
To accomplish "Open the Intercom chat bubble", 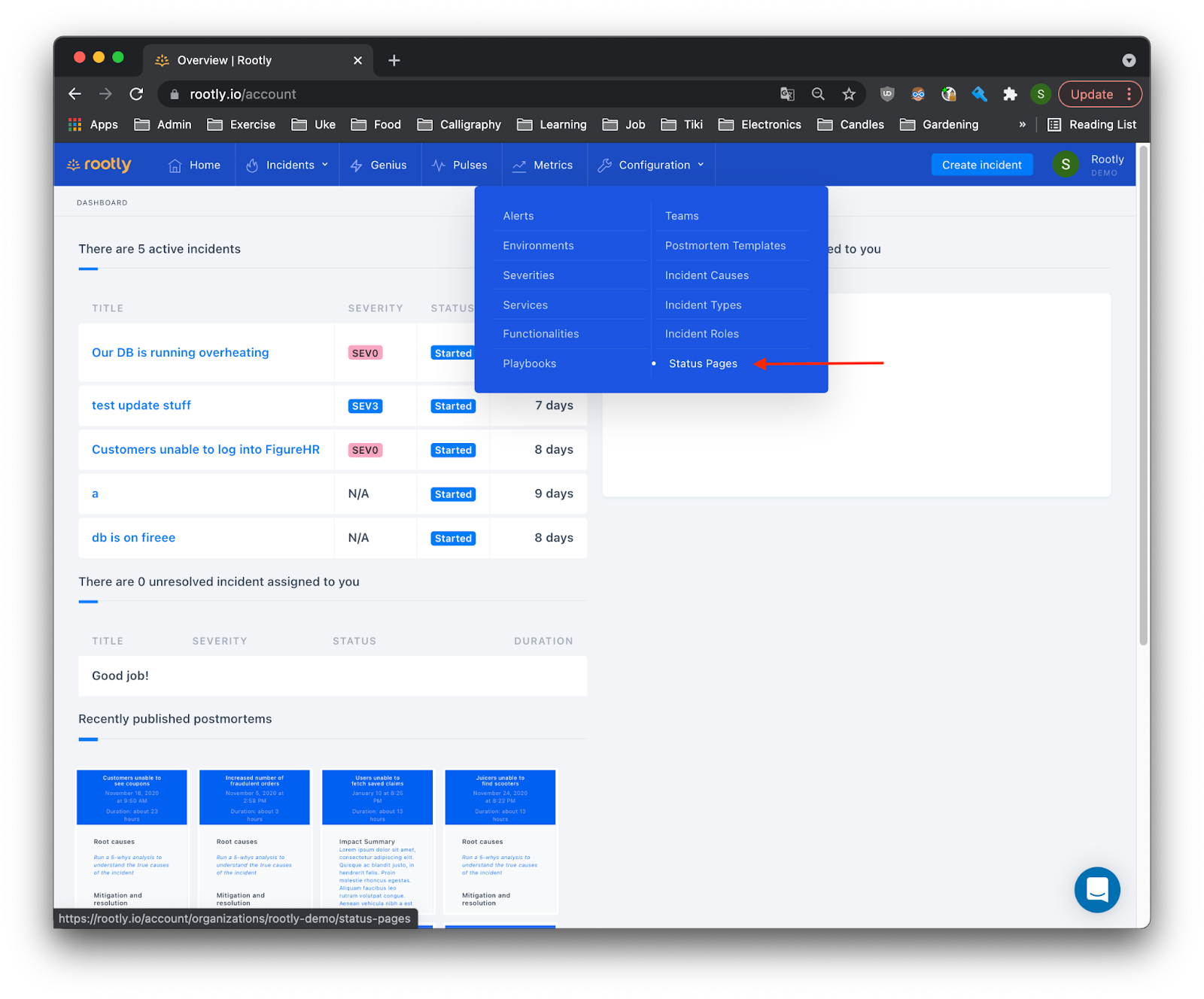I will click(x=1097, y=890).
